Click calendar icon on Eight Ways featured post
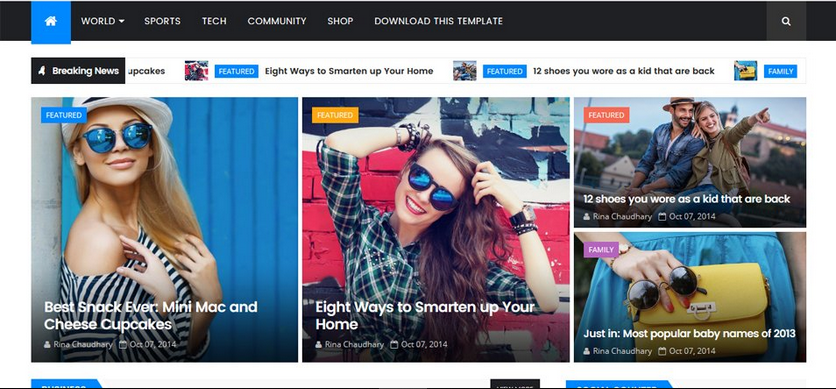The width and height of the screenshot is (836, 389). coord(395,344)
